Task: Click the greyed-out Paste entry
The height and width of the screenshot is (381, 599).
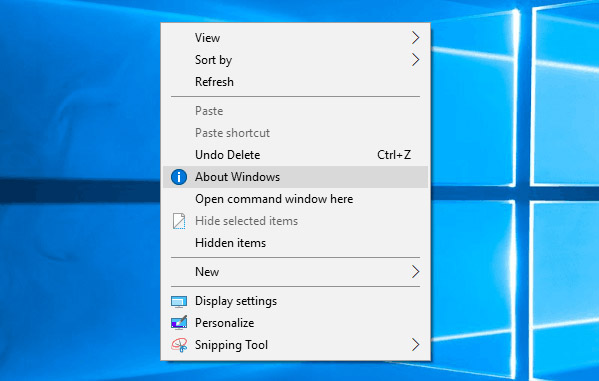Action: point(295,111)
